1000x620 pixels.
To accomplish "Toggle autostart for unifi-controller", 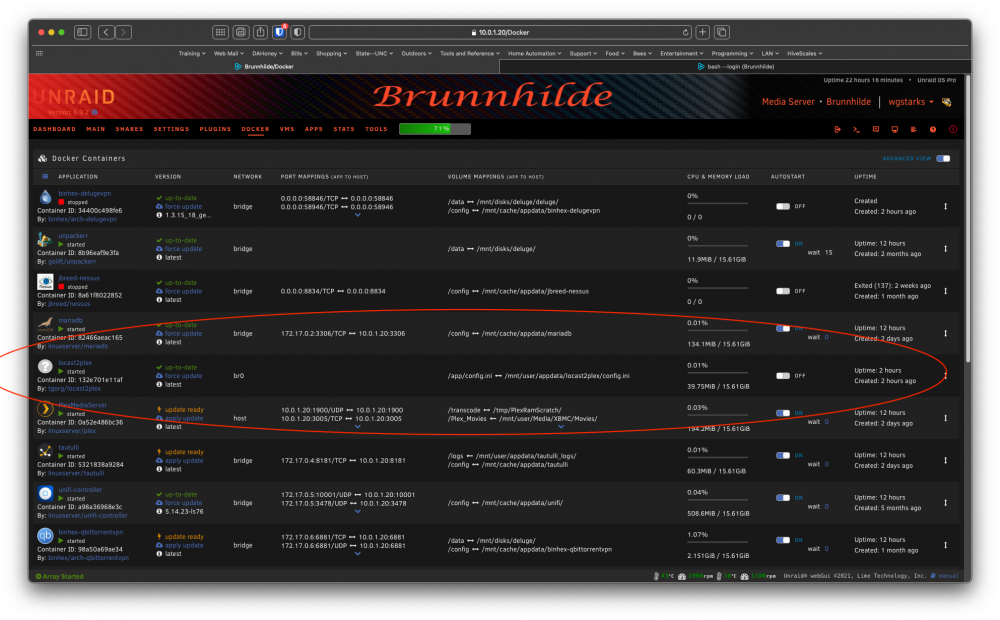I will click(783, 498).
